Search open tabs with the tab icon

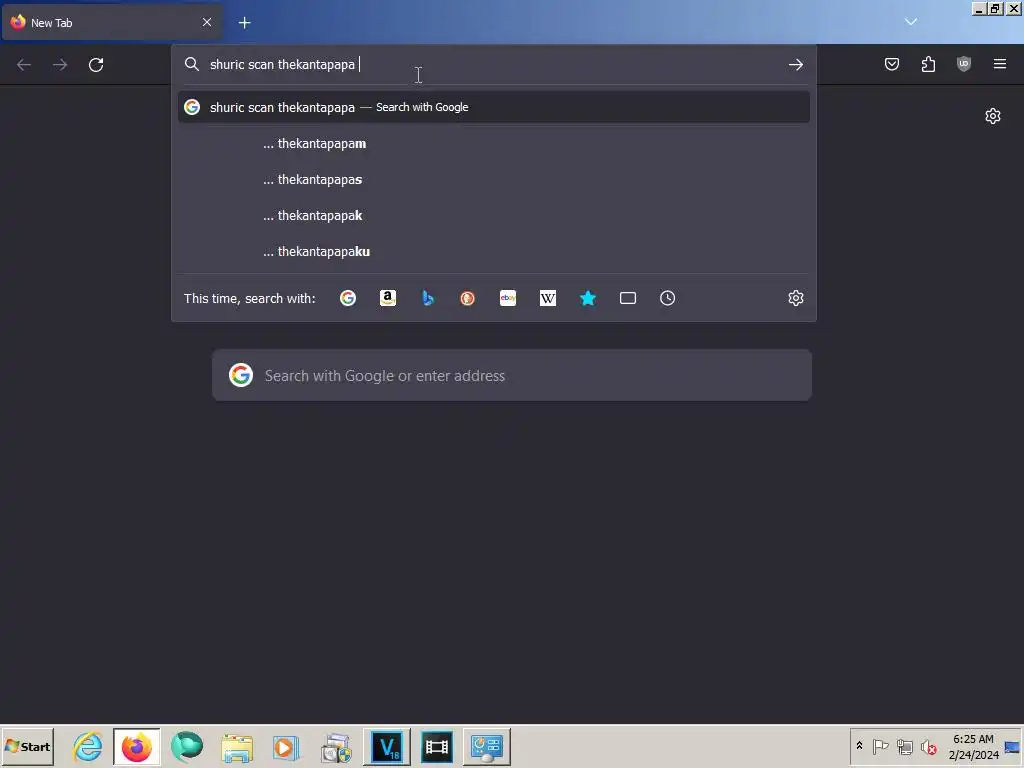point(628,298)
